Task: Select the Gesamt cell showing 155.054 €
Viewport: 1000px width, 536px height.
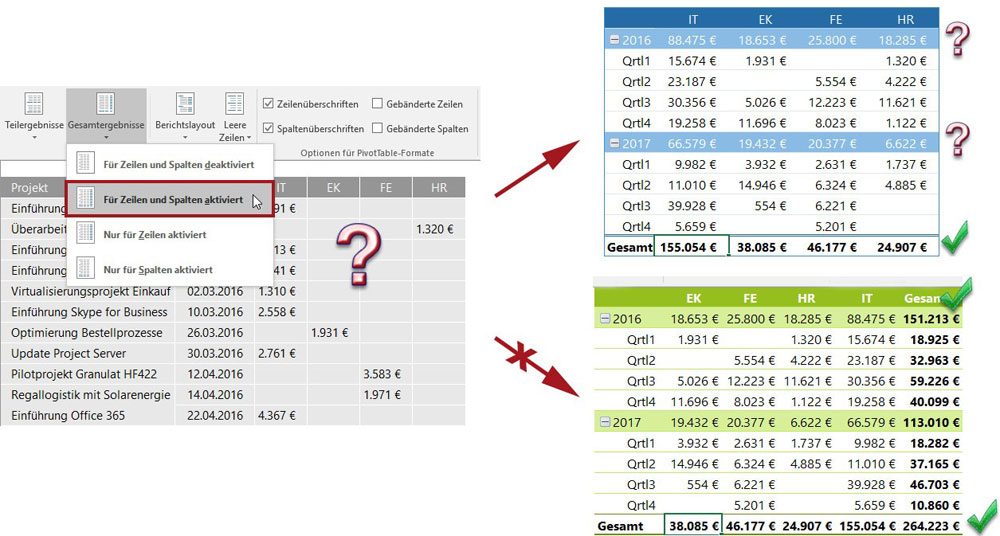Action: [690, 246]
